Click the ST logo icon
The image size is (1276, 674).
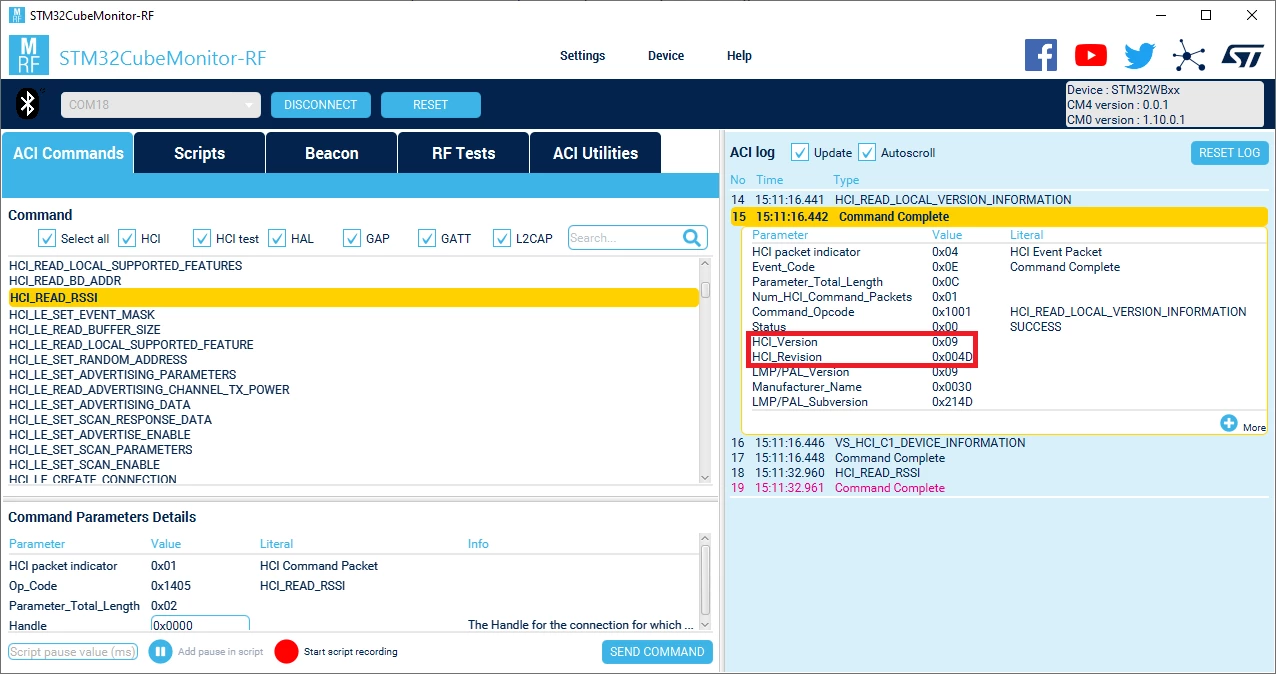(1243, 55)
